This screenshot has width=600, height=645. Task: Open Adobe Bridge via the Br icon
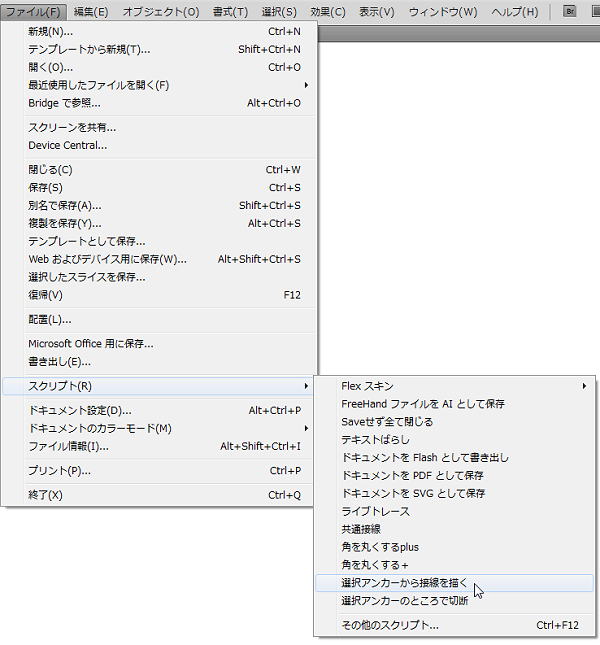(570, 12)
